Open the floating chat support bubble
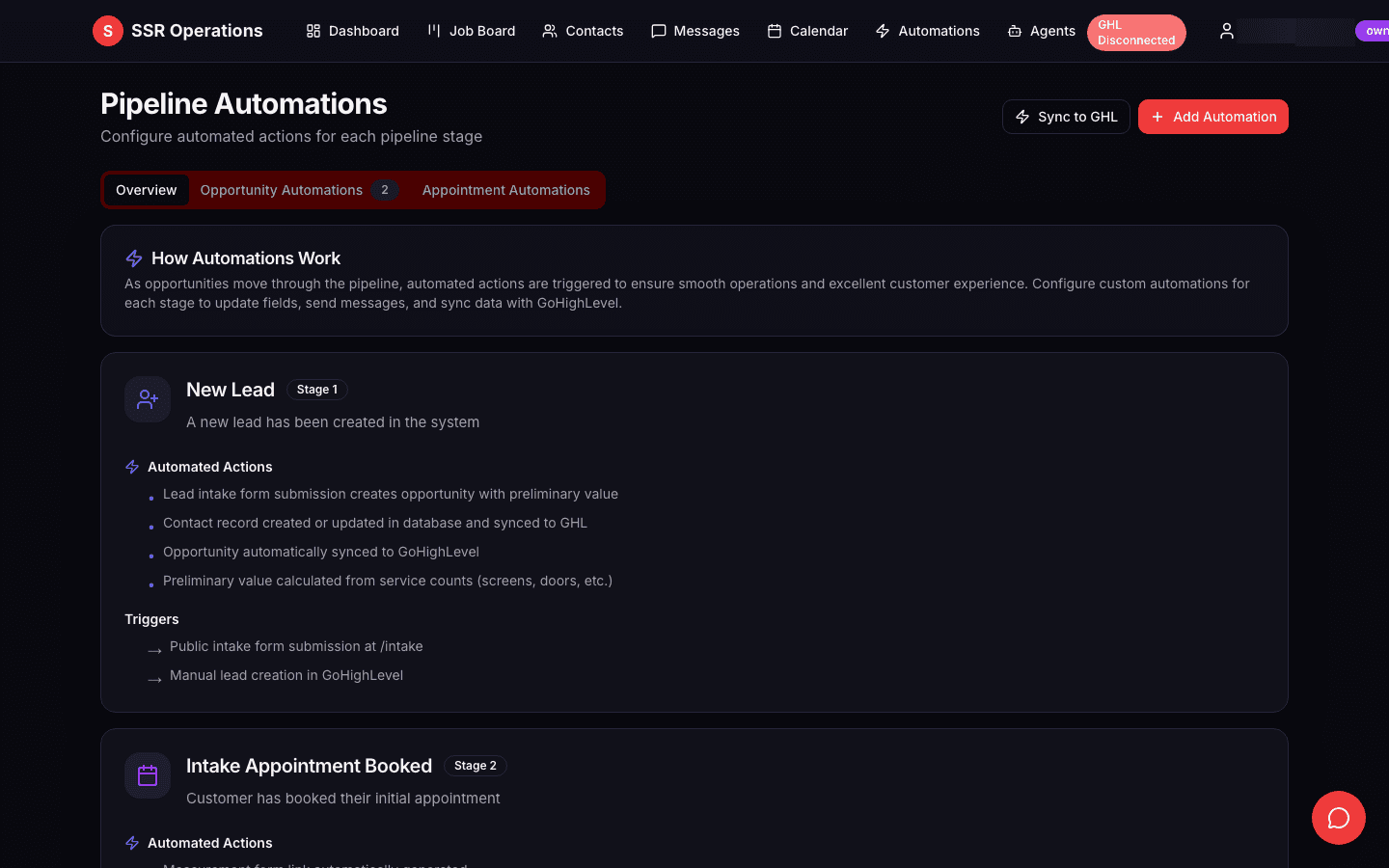This screenshot has width=1389, height=868. [1338, 818]
